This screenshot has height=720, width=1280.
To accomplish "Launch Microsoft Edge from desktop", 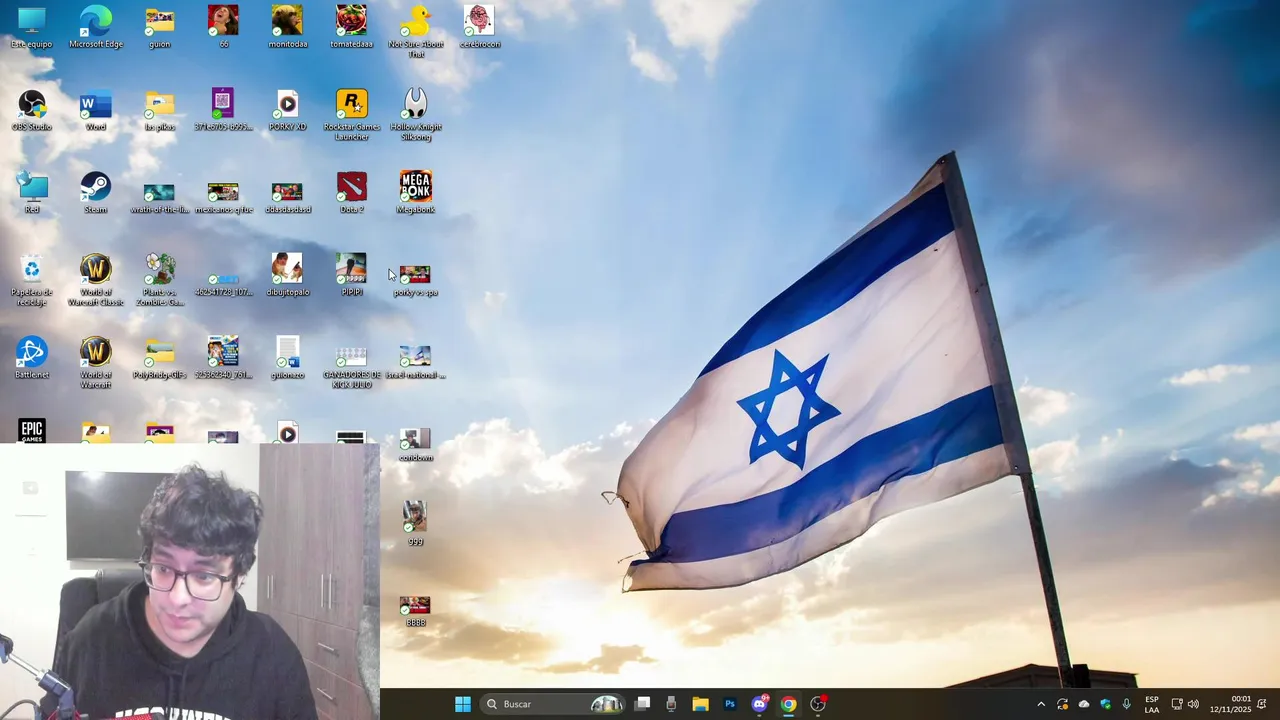I will click(96, 27).
